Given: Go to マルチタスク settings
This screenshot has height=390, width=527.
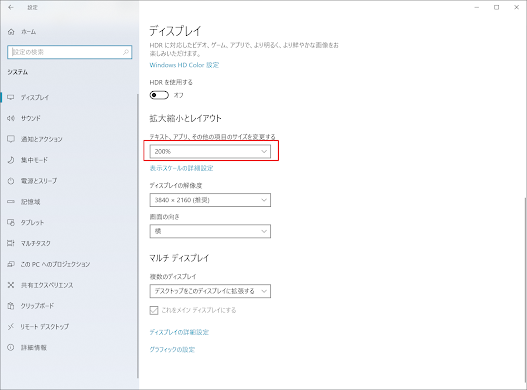Looking at the screenshot, I should click(x=36, y=243).
